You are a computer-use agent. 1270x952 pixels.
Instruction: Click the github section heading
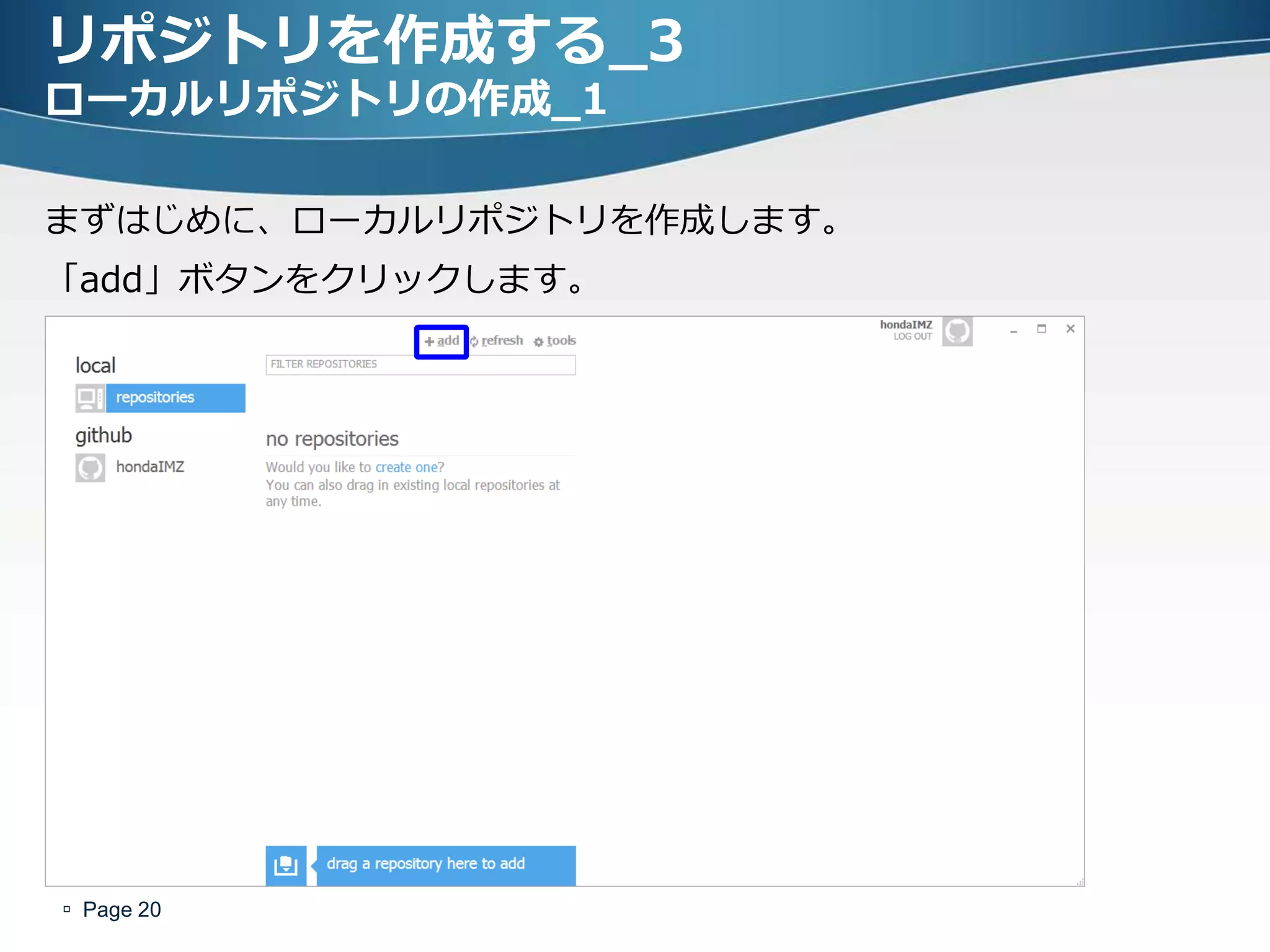pos(104,436)
